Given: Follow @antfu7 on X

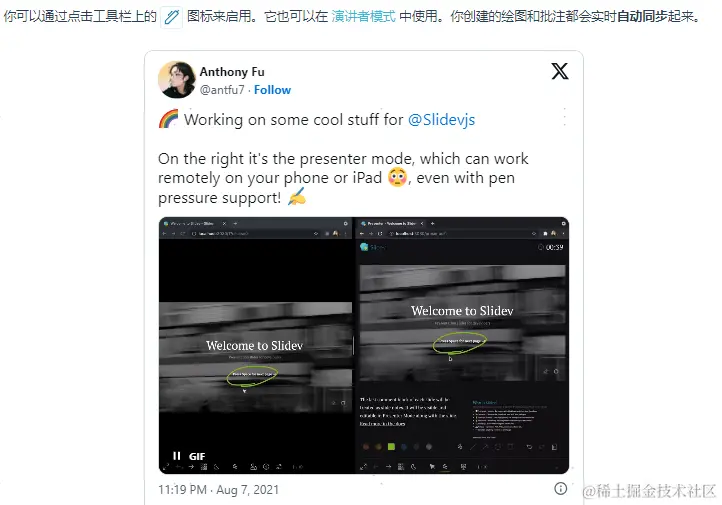Looking at the screenshot, I should click(x=272, y=90).
